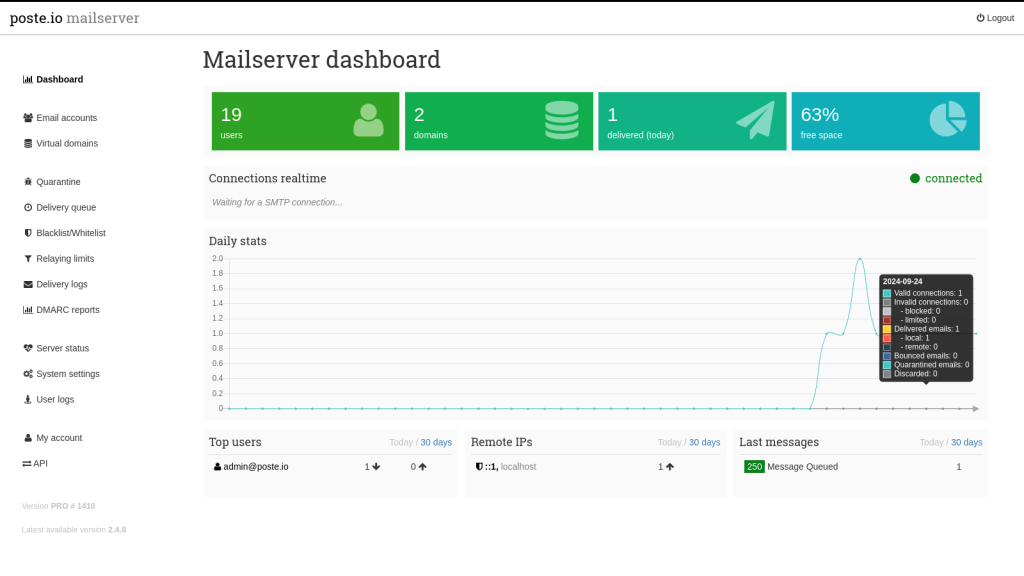The height and width of the screenshot is (576, 1024).
Task: Open the System settings gears icon
Action: coord(27,374)
